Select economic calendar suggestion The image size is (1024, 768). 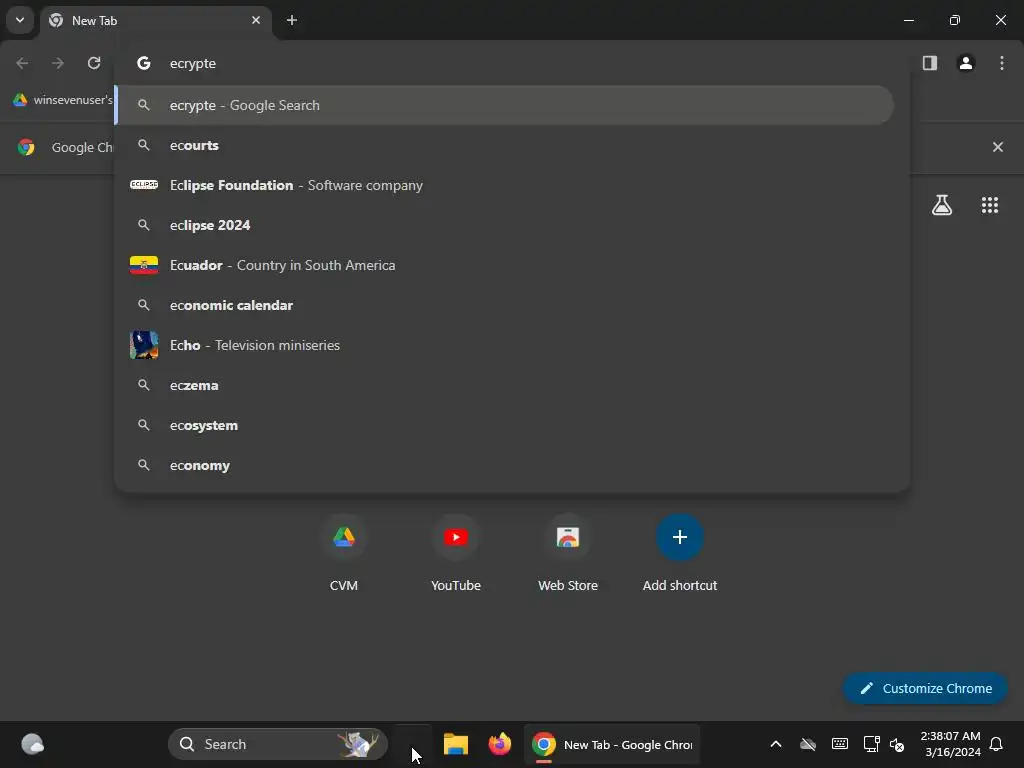[x=512, y=306]
